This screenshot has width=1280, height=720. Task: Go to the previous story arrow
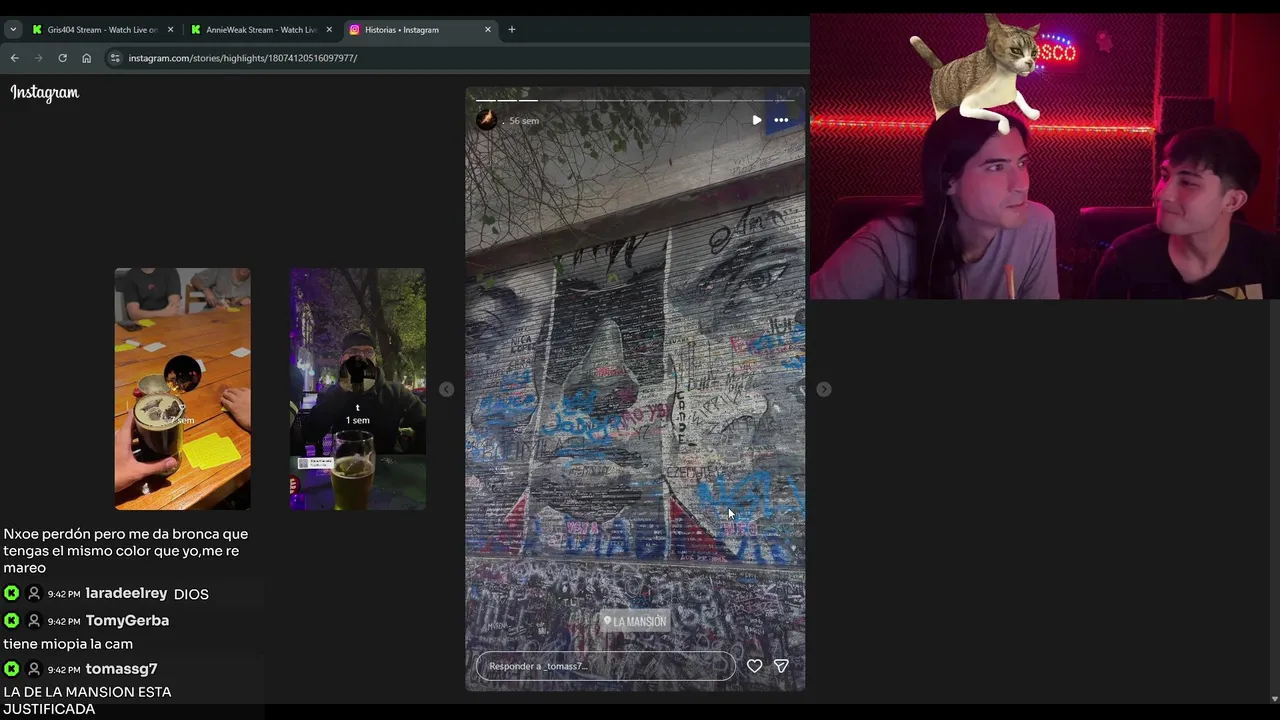tap(447, 389)
